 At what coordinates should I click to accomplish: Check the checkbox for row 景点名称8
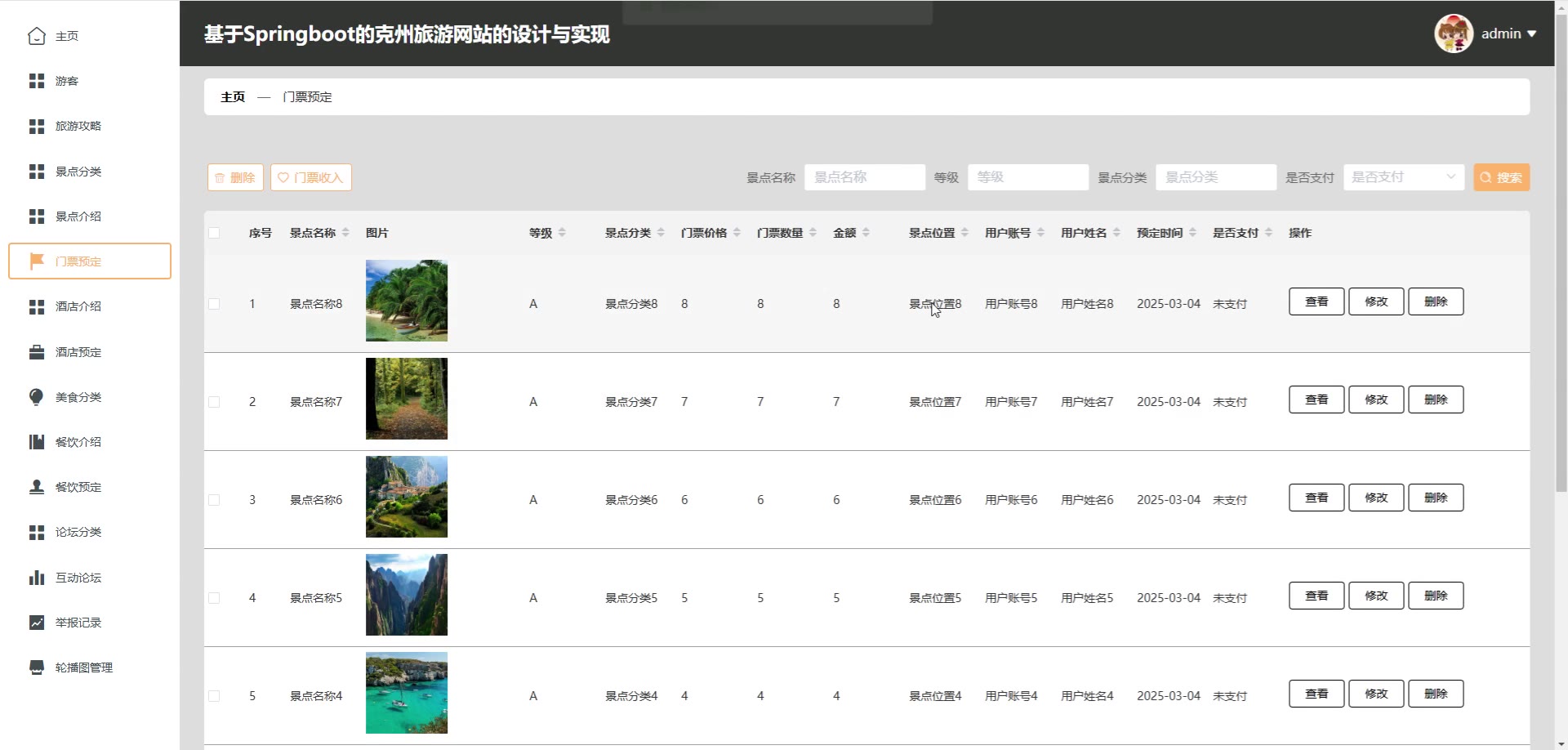click(214, 304)
